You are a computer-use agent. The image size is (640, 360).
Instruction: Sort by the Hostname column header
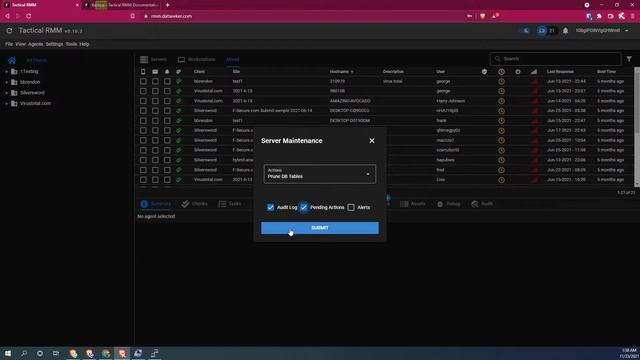341,71
